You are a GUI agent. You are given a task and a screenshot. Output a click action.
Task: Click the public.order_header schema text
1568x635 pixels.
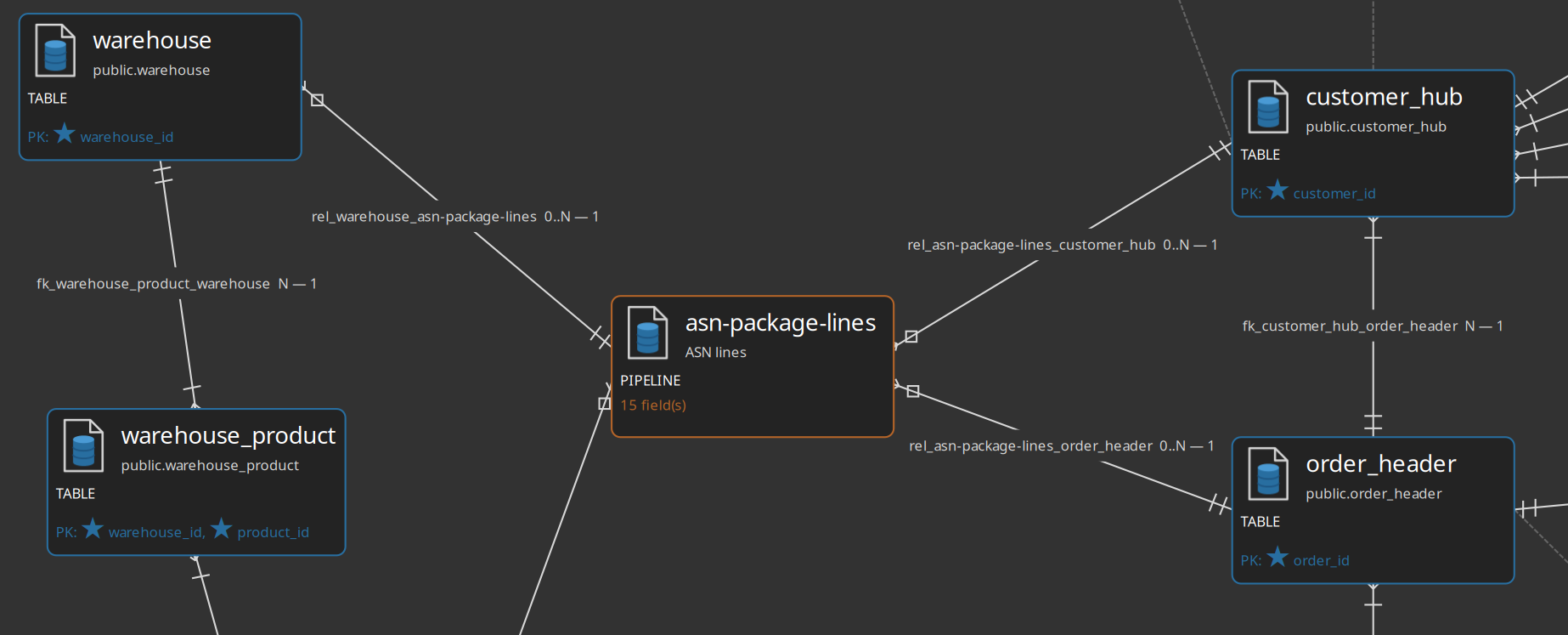(1373, 494)
